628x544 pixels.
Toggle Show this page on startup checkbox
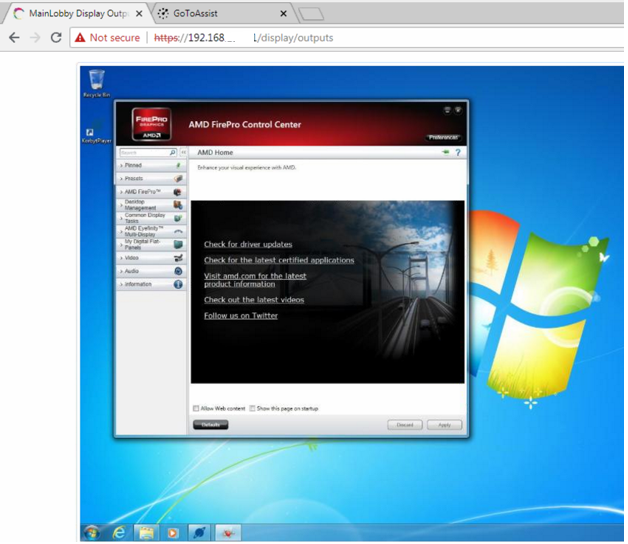[x=252, y=408]
